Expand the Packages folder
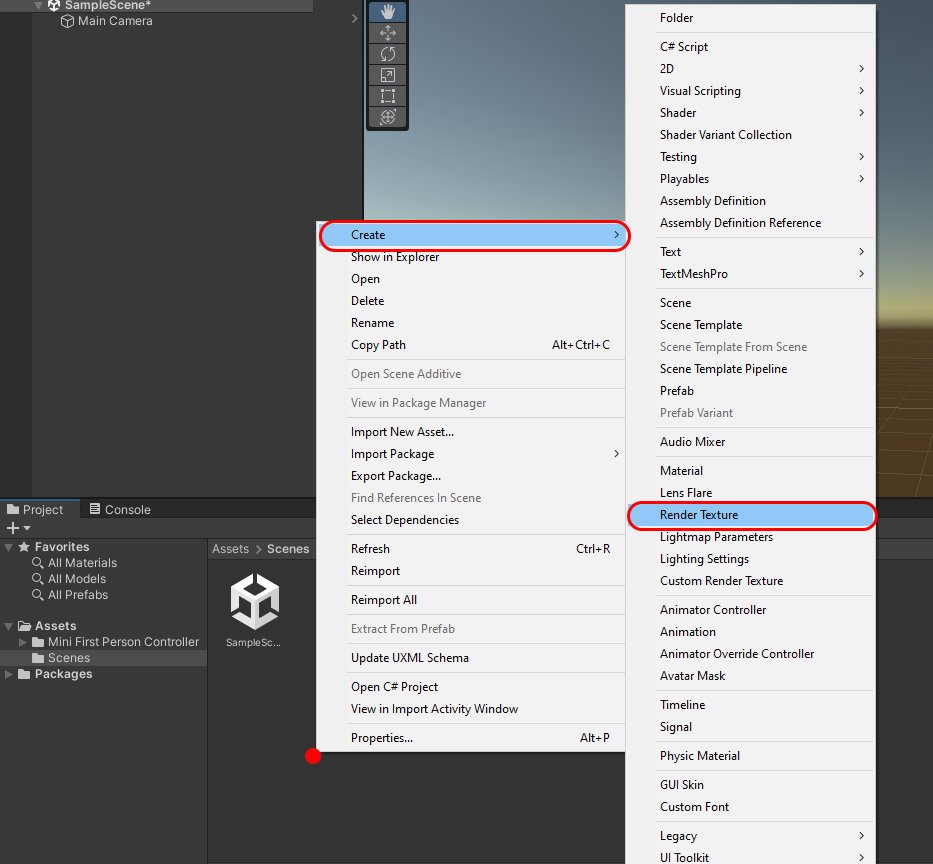Screen dimensions: 933x864 (10, 674)
